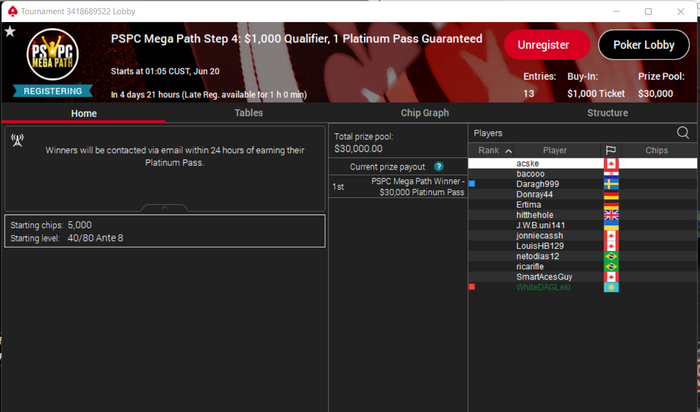
Task: Select player bacooo
Action: (530, 174)
